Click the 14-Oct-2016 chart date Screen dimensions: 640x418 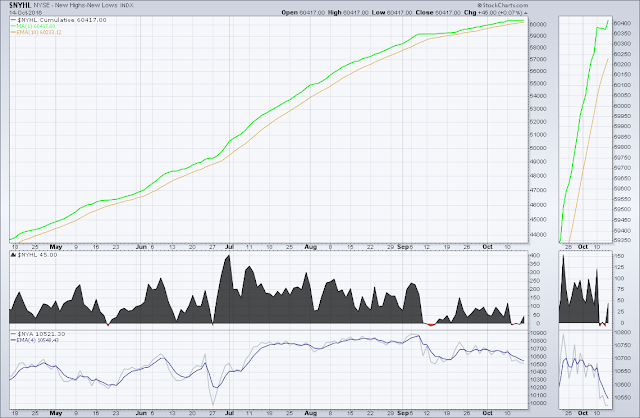point(25,13)
